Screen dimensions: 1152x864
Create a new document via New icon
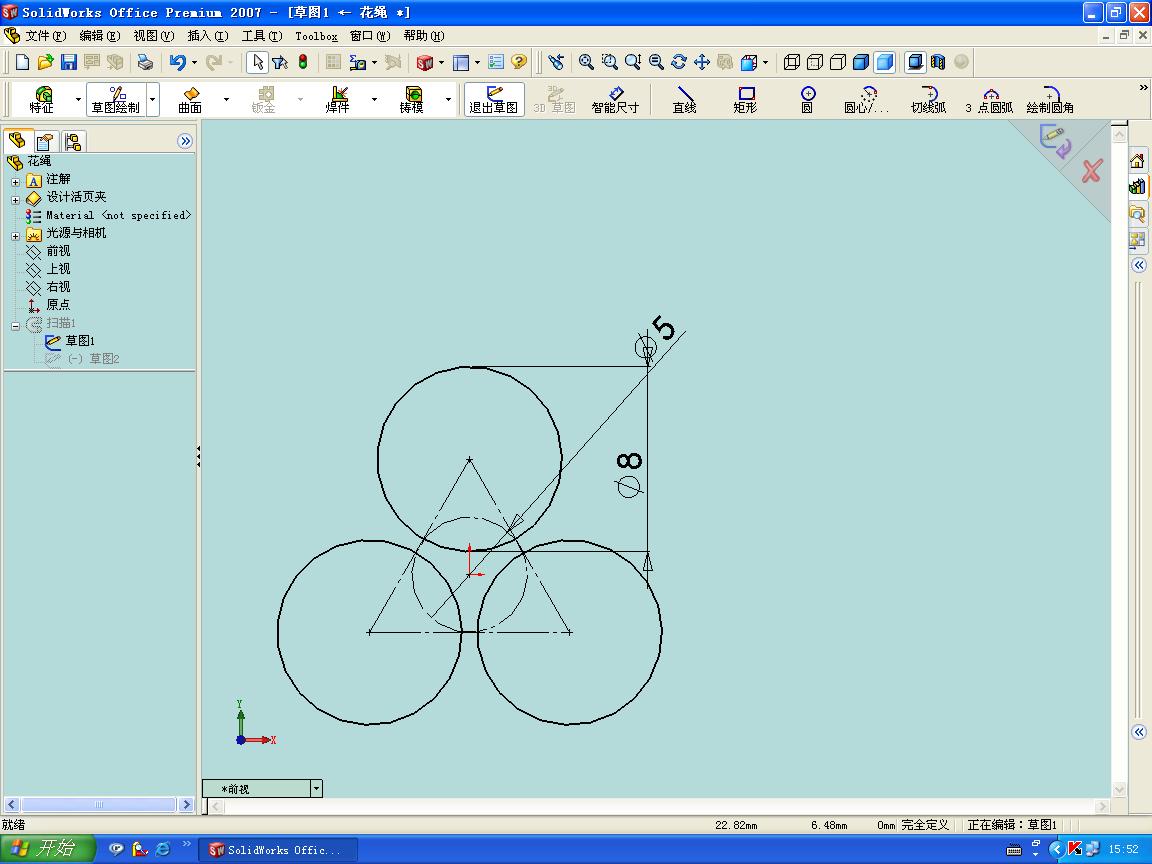(x=22, y=62)
